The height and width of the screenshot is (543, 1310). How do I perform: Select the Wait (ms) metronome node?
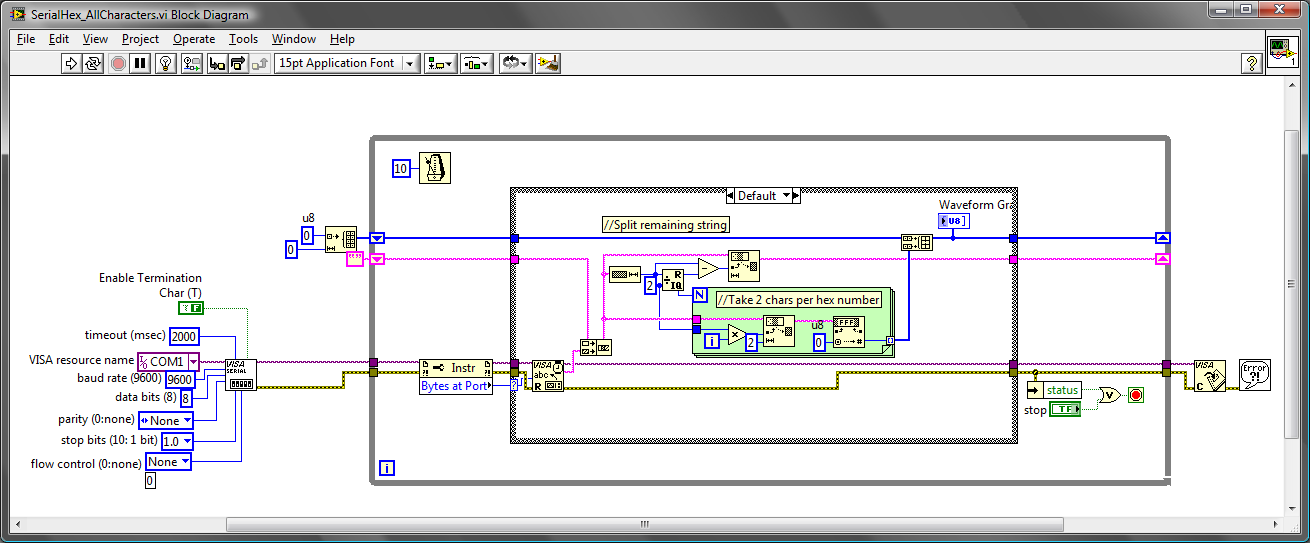[x=434, y=168]
